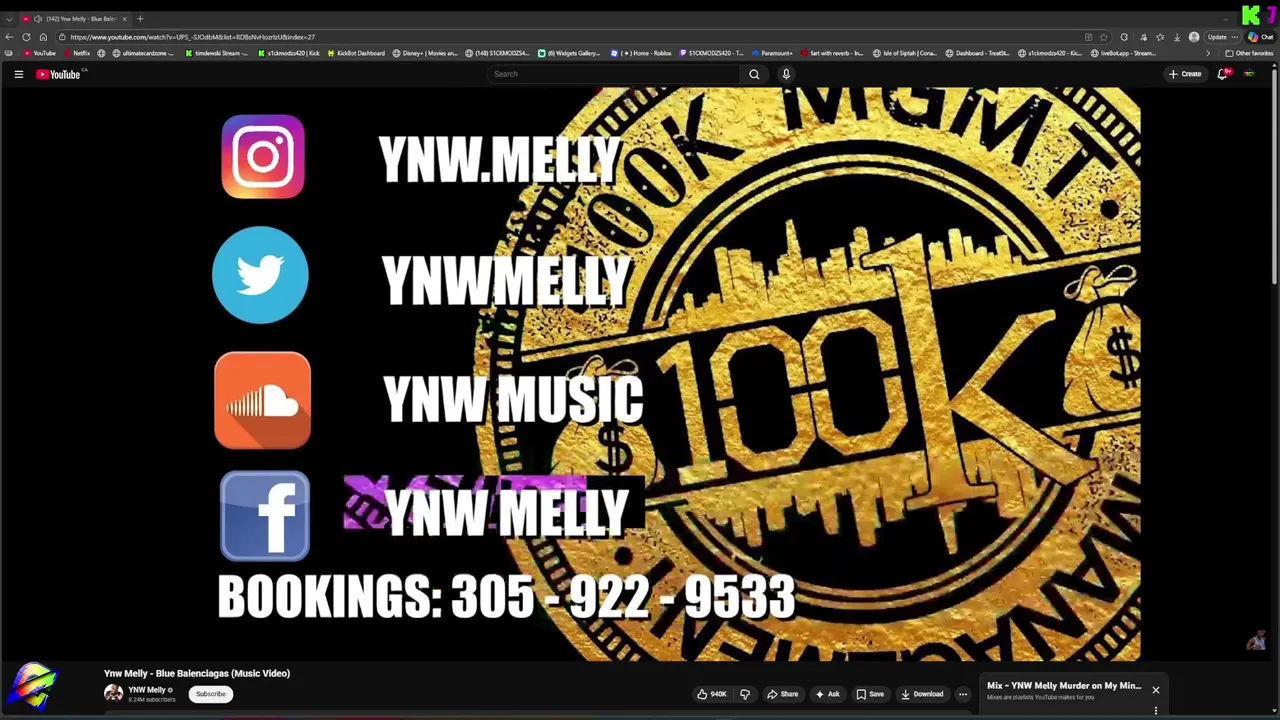Open the Other favorites folder
Screen dimensions: 1280x720
(x=1249, y=53)
